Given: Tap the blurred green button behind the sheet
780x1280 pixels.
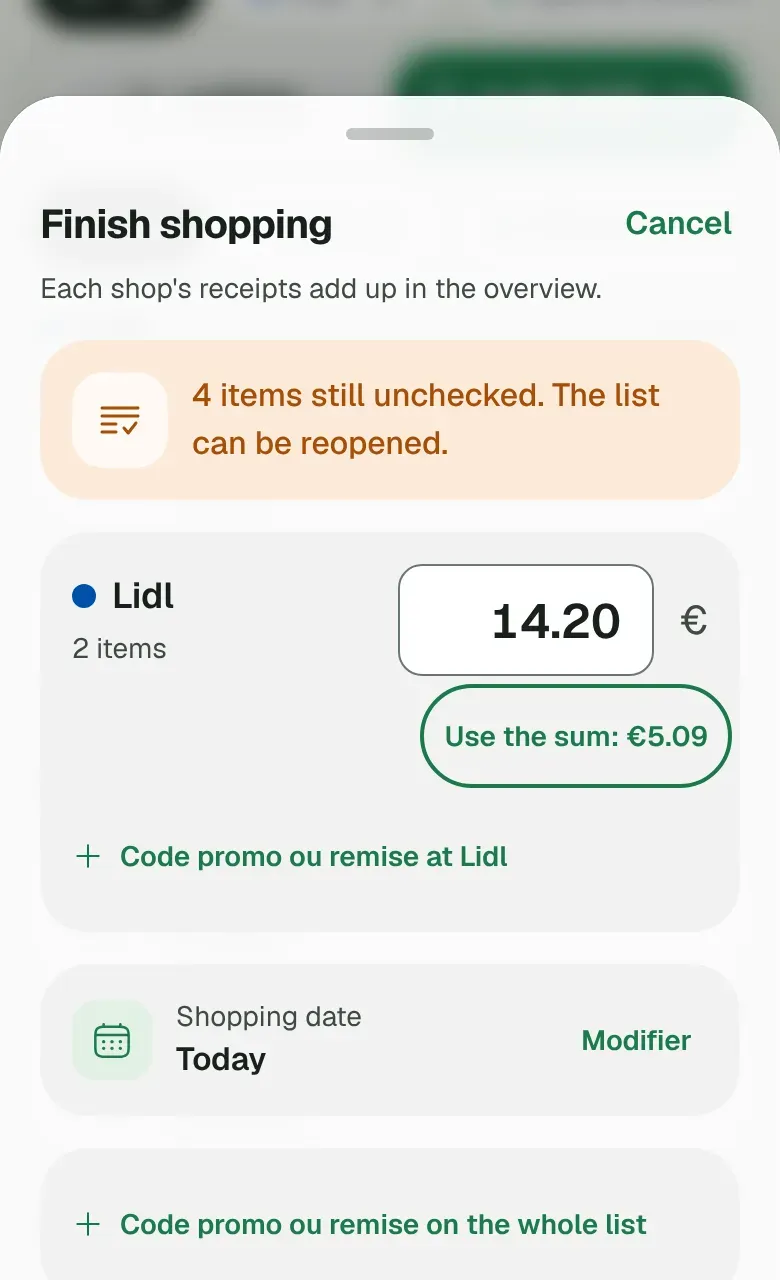Looking at the screenshot, I should click(565, 75).
